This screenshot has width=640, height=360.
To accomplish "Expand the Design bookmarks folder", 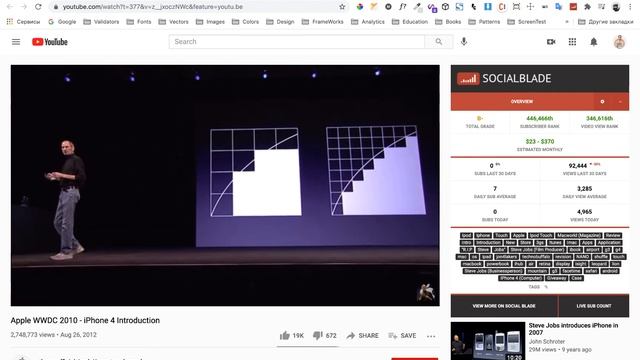I will click(x=280, y=22).
